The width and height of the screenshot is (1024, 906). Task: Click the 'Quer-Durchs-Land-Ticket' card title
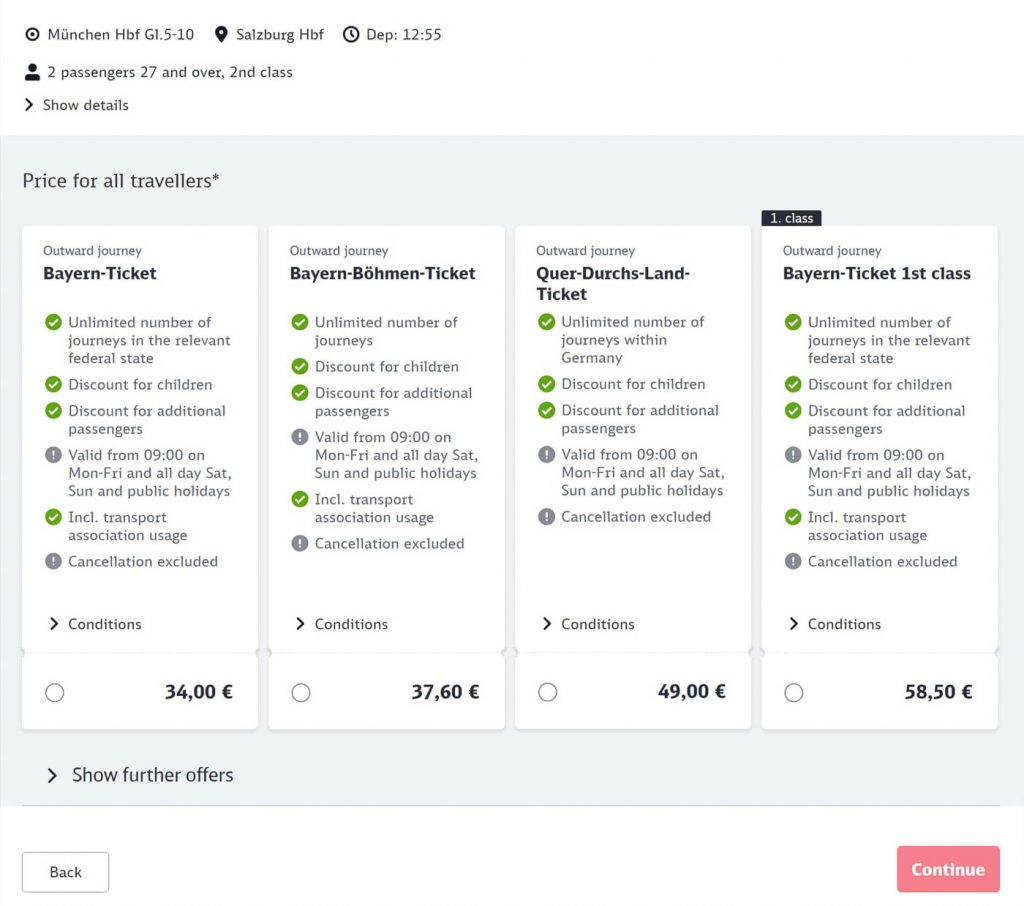pos(613,283)
